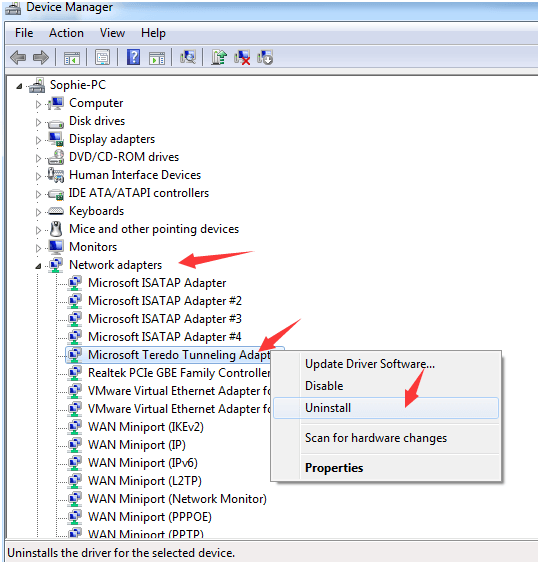Click the Realtek PCIe GBE Family Controller icon
Viewport: 540px width, 564px height.
74,373
